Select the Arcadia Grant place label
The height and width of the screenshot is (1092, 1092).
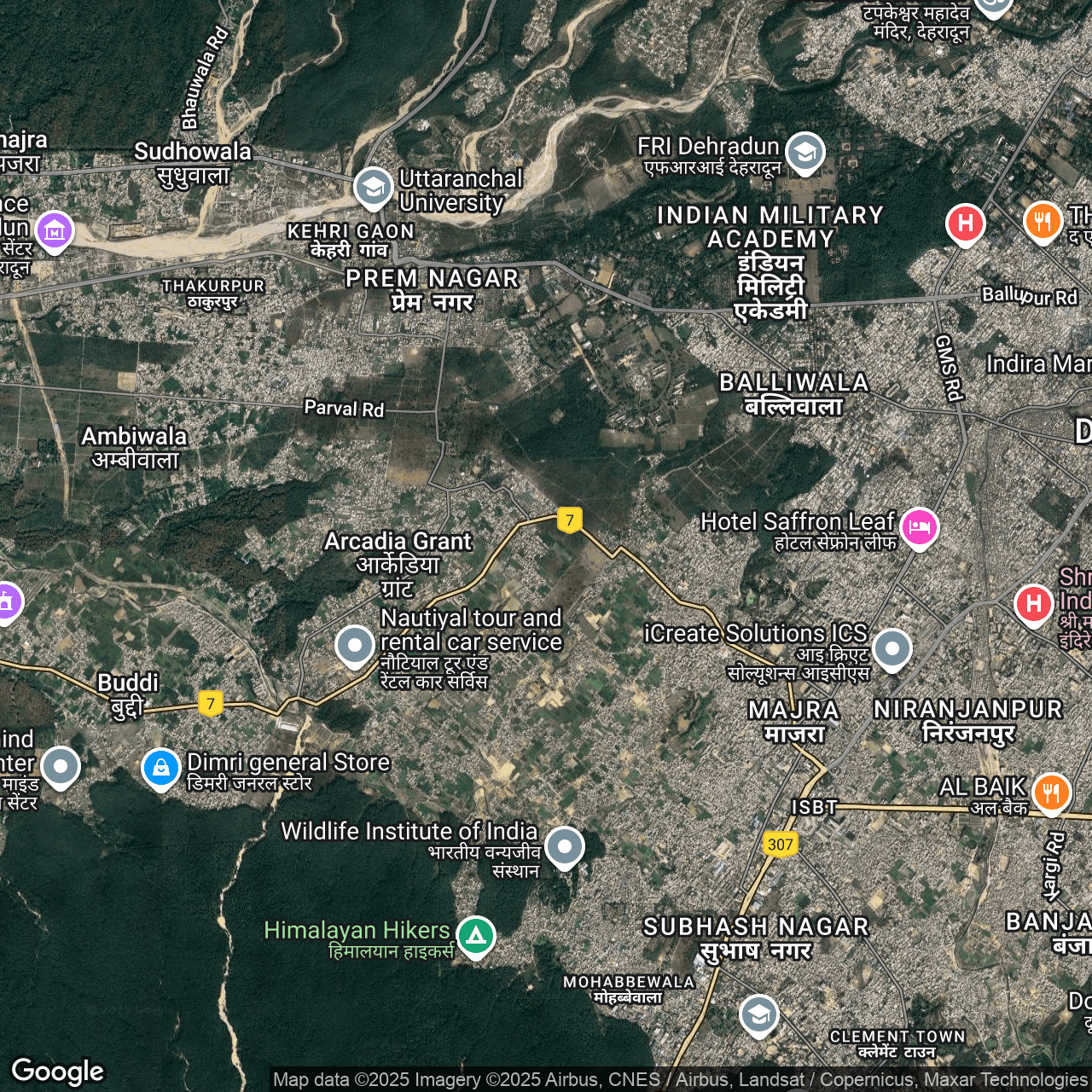pyautogui.click(x=398, y=564)
